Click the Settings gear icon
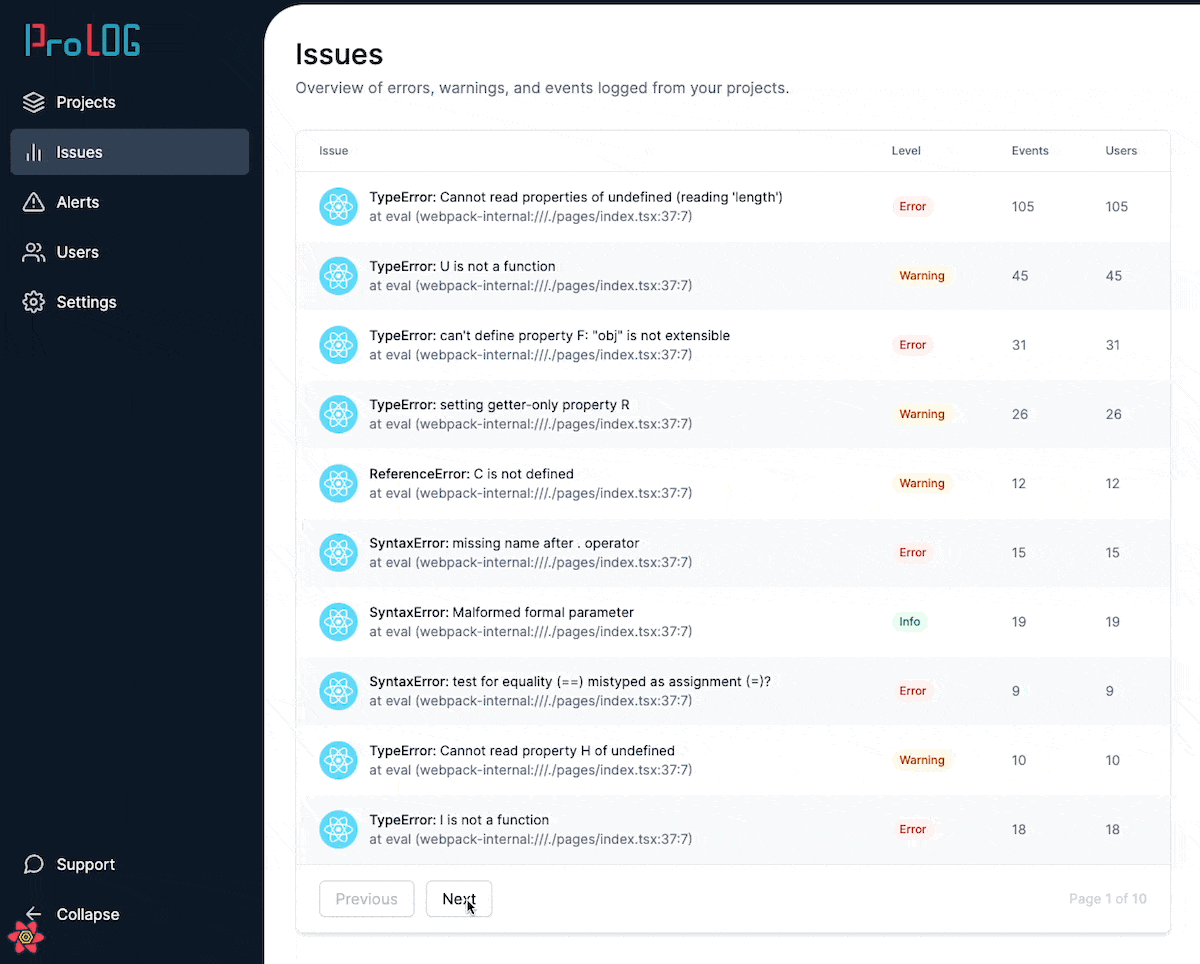The image size is (1200, 964). (34, 302)
